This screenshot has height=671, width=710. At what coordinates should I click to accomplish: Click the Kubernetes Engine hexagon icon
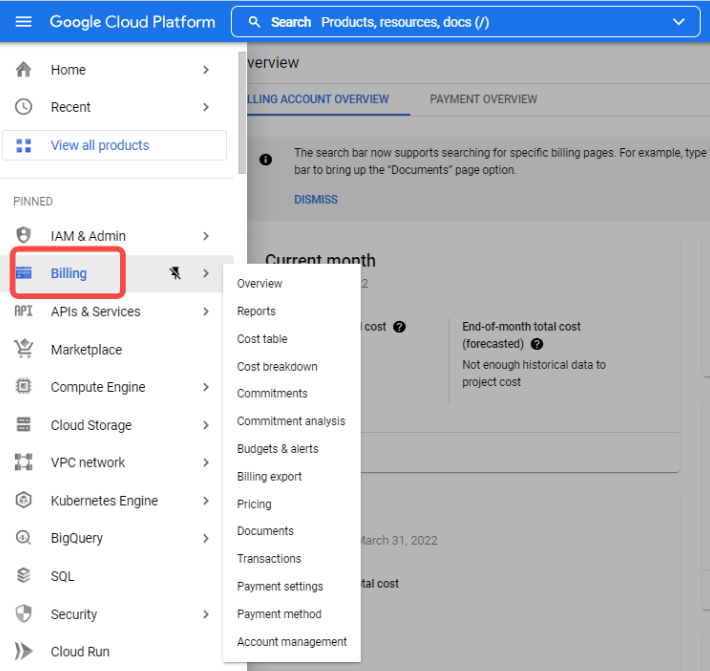click(x=24, y=500)
